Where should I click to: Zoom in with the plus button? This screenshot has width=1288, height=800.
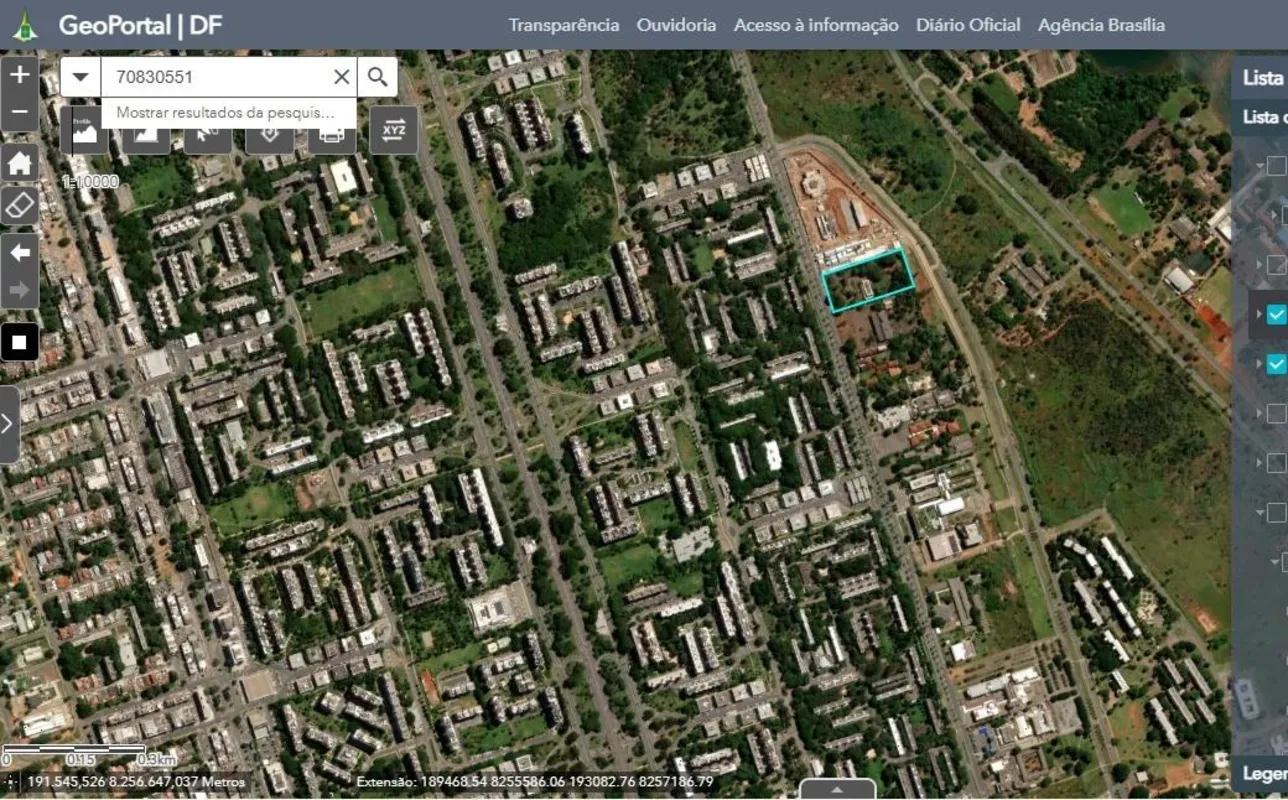pyautogui.click(x=20, y=75)
